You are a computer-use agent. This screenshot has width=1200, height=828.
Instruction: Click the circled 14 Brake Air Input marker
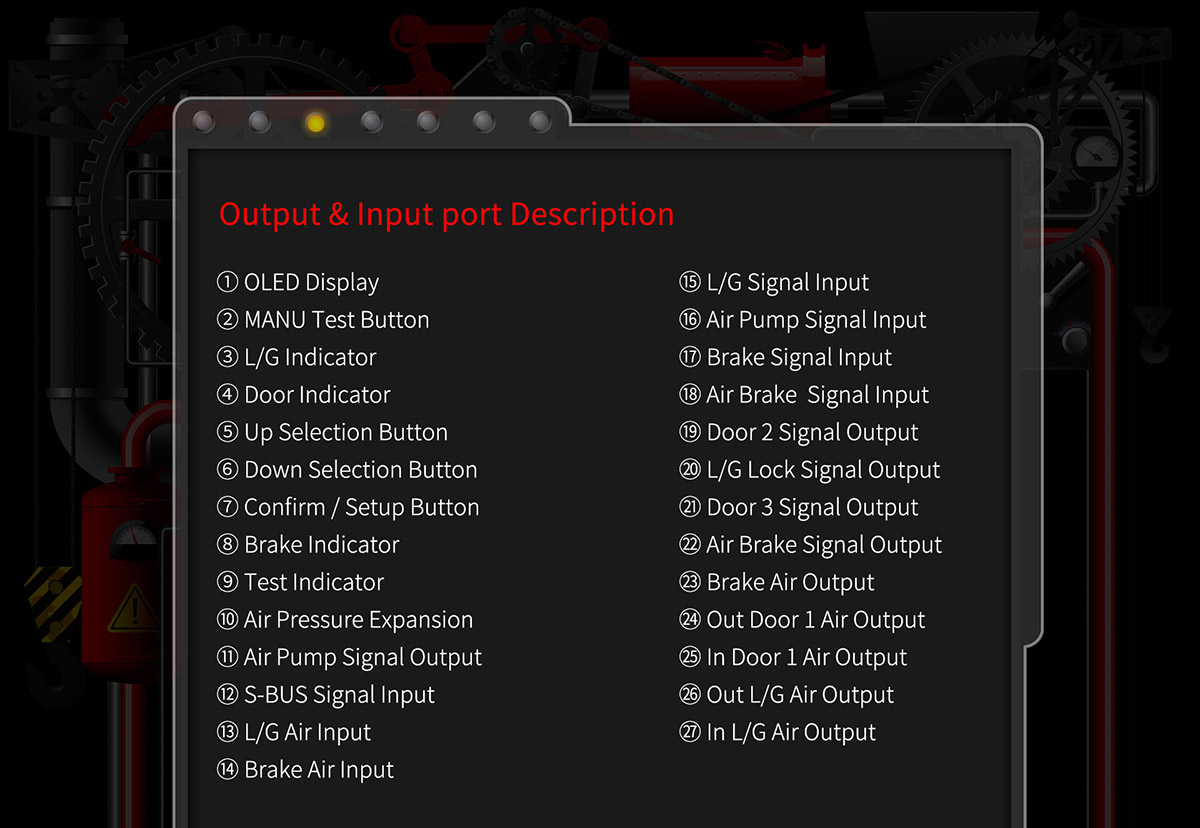coord(227,770)
